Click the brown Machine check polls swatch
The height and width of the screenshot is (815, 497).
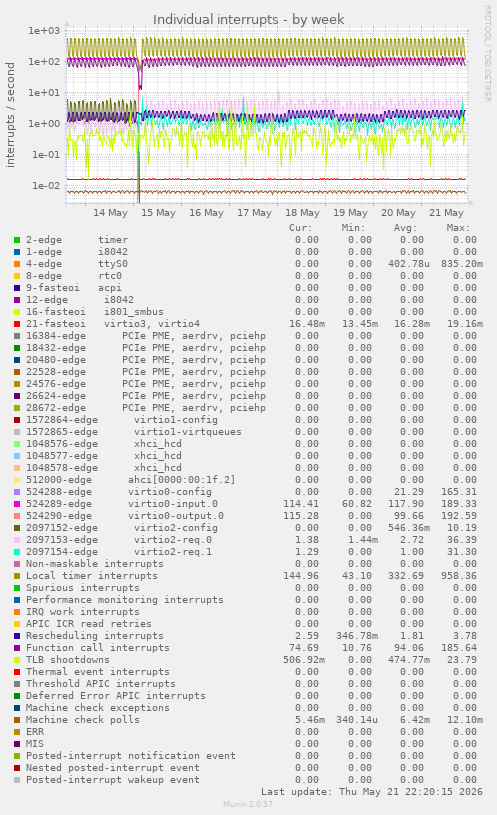(x=17, y=720)
